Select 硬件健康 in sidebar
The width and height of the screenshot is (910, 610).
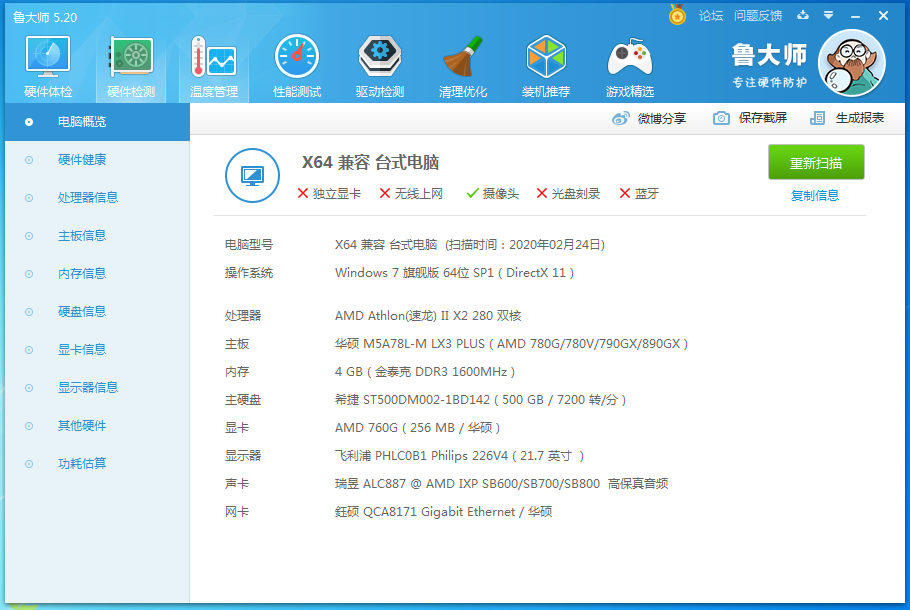[x=98, y=160]
